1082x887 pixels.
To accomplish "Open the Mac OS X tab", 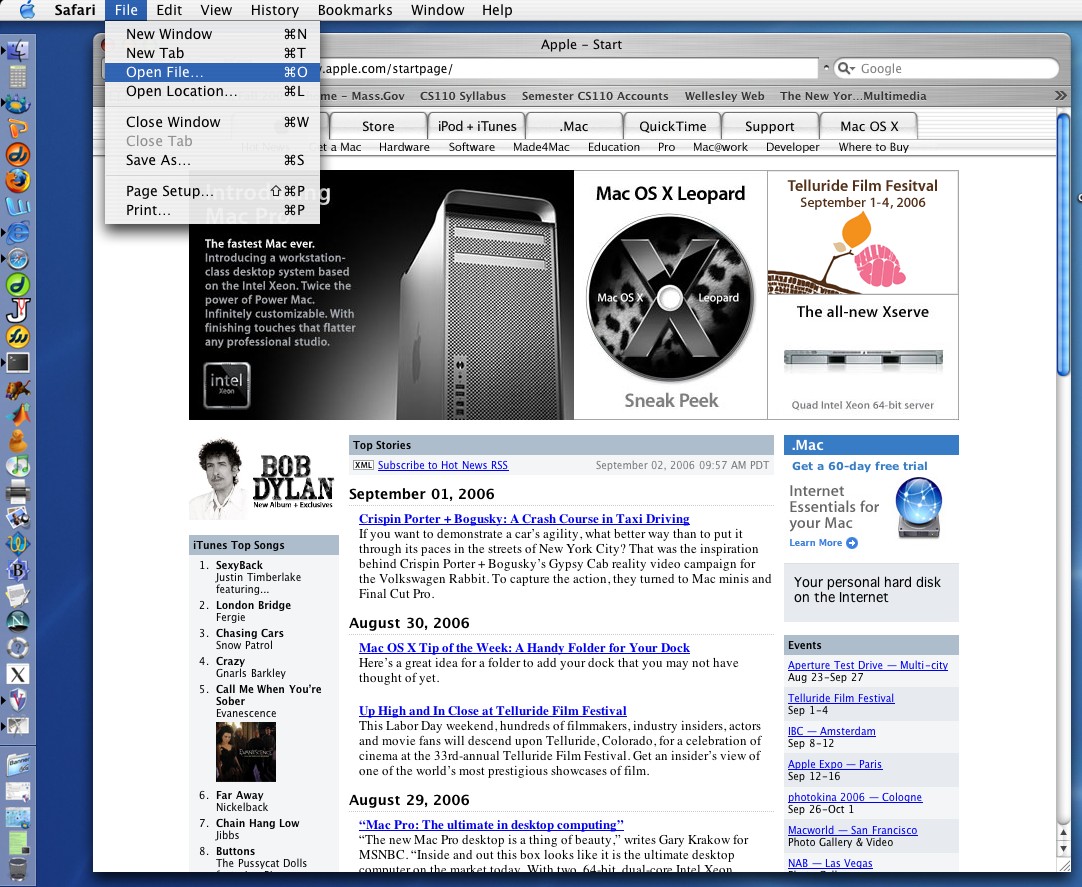I will pos(869,126).
